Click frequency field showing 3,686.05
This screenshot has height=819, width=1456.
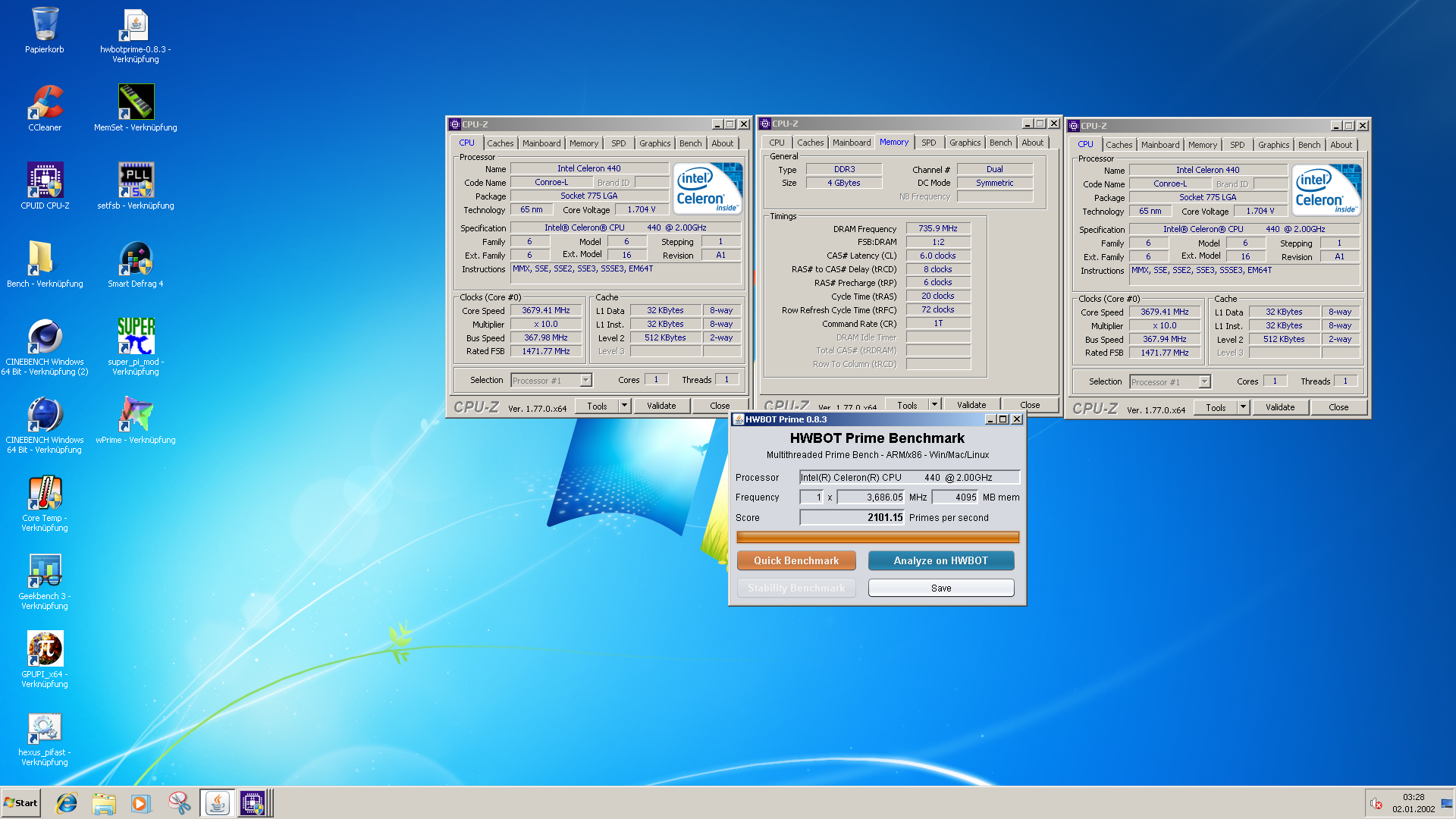click(871, 497)
